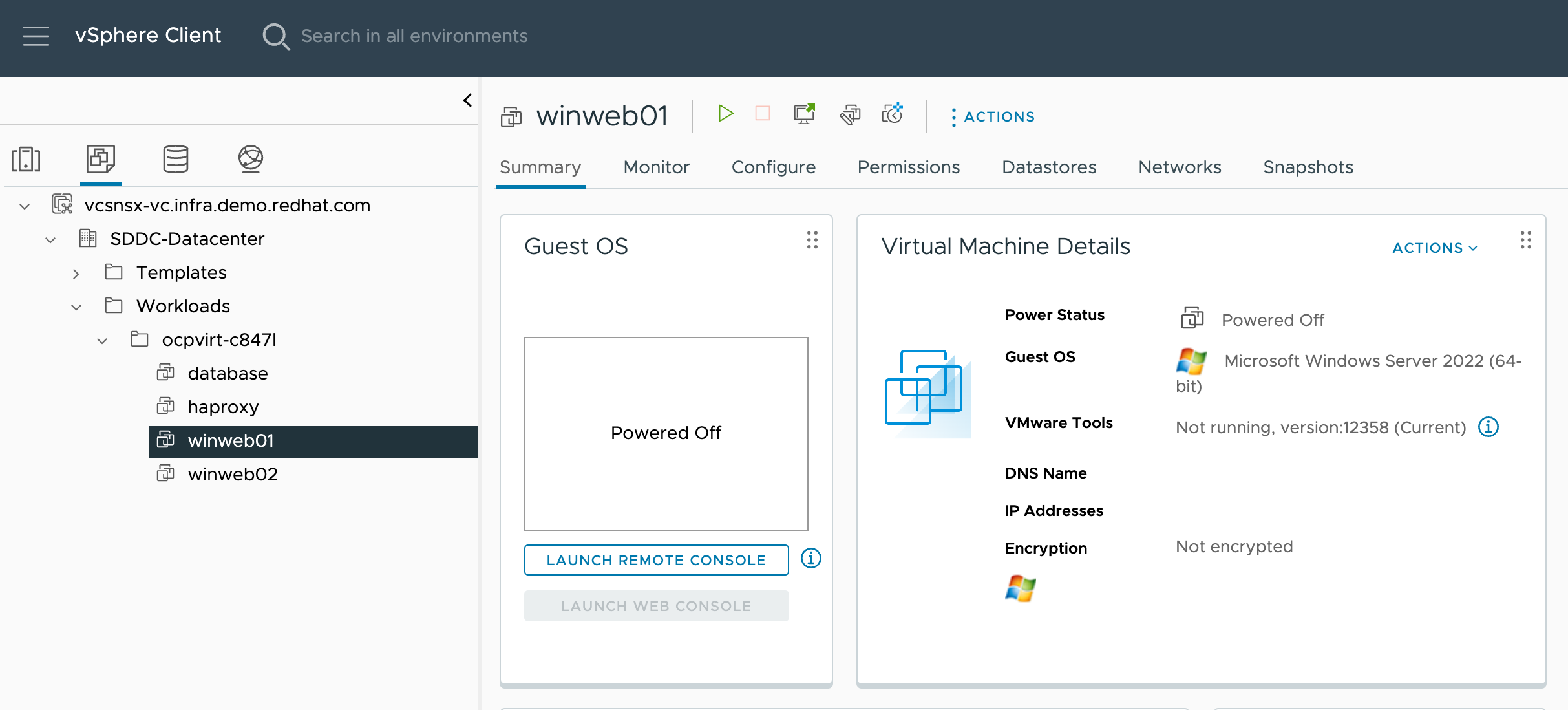The height and width of the screenshot is (710, 1568).
Task: Click the Search in all environments field
Action: point(414,36)
